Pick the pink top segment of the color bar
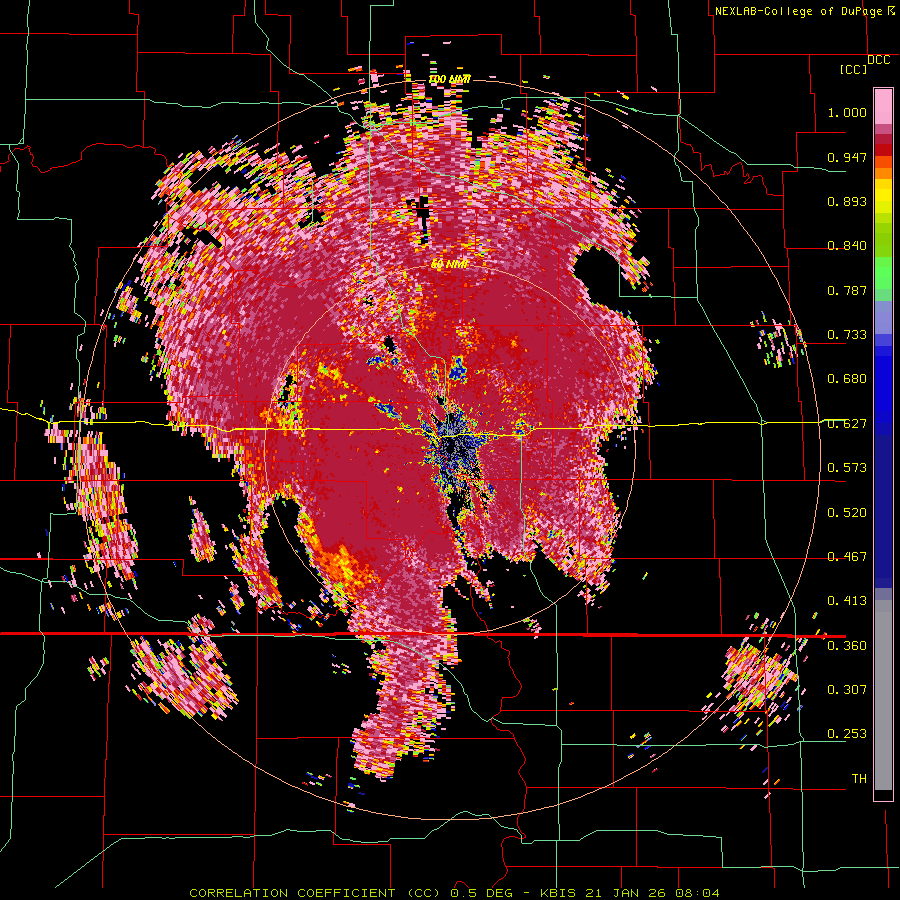Screen dimensions: 900x900 883,106
